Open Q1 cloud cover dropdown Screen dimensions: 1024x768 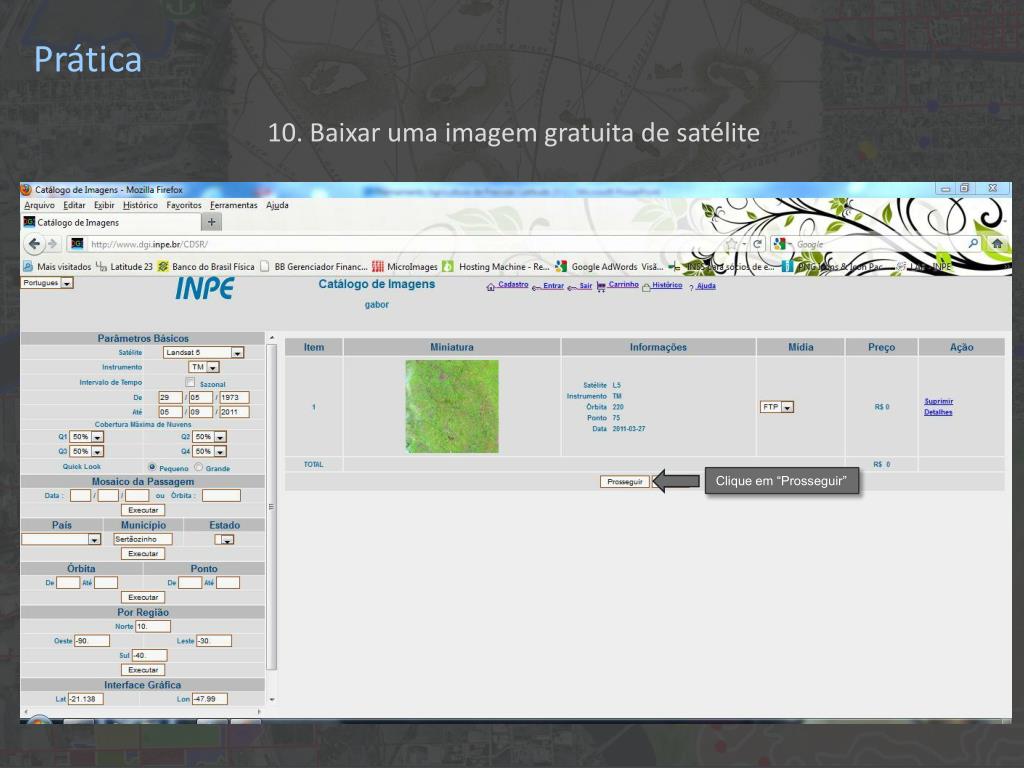(86, 437)
